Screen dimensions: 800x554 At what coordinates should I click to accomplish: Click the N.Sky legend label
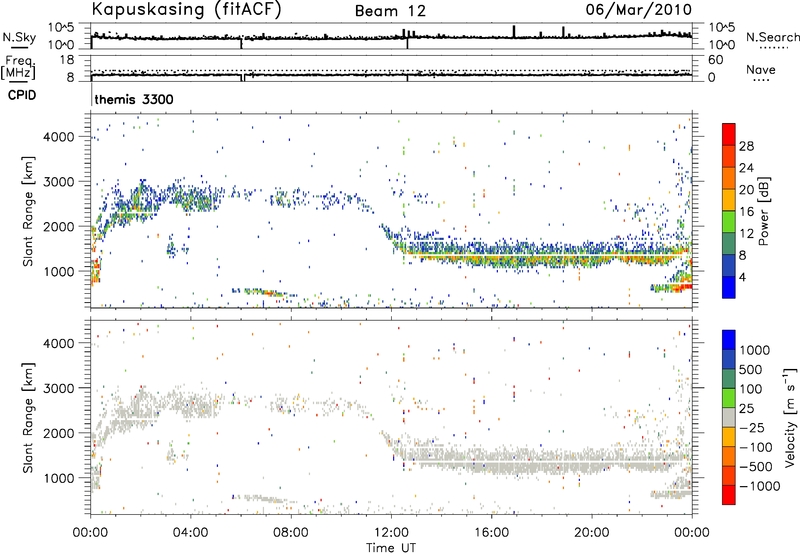pos(19,37)
